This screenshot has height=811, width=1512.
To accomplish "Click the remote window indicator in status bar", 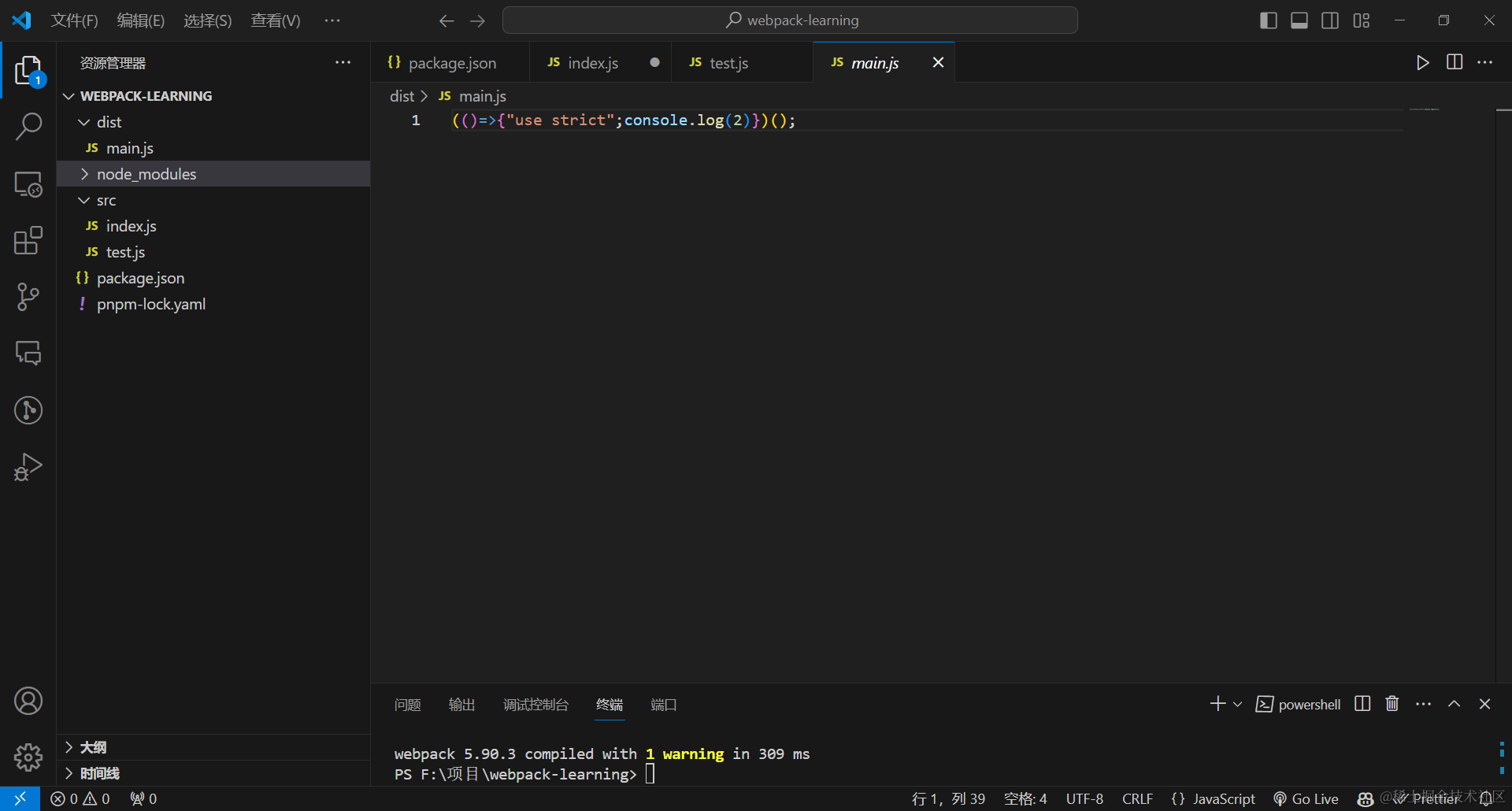I will 20,798.
